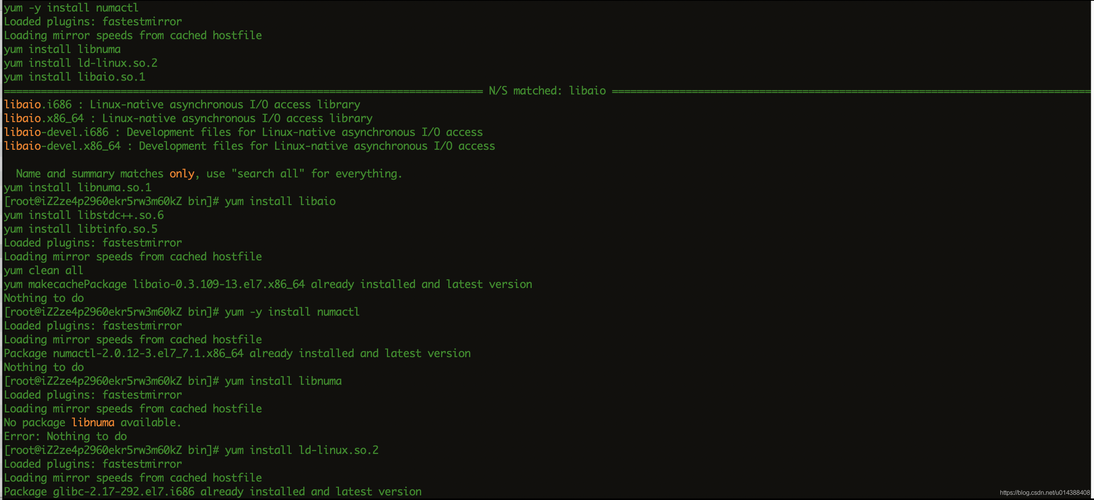Select the libaio.i686 package result line
This screenshot has height=500, width=1094.
pyautogui.click(x=181, y=105)
